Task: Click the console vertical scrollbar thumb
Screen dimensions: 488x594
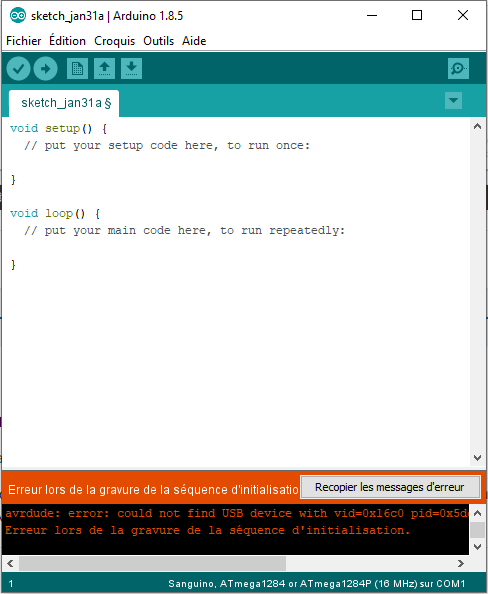Action: (477, 530)
